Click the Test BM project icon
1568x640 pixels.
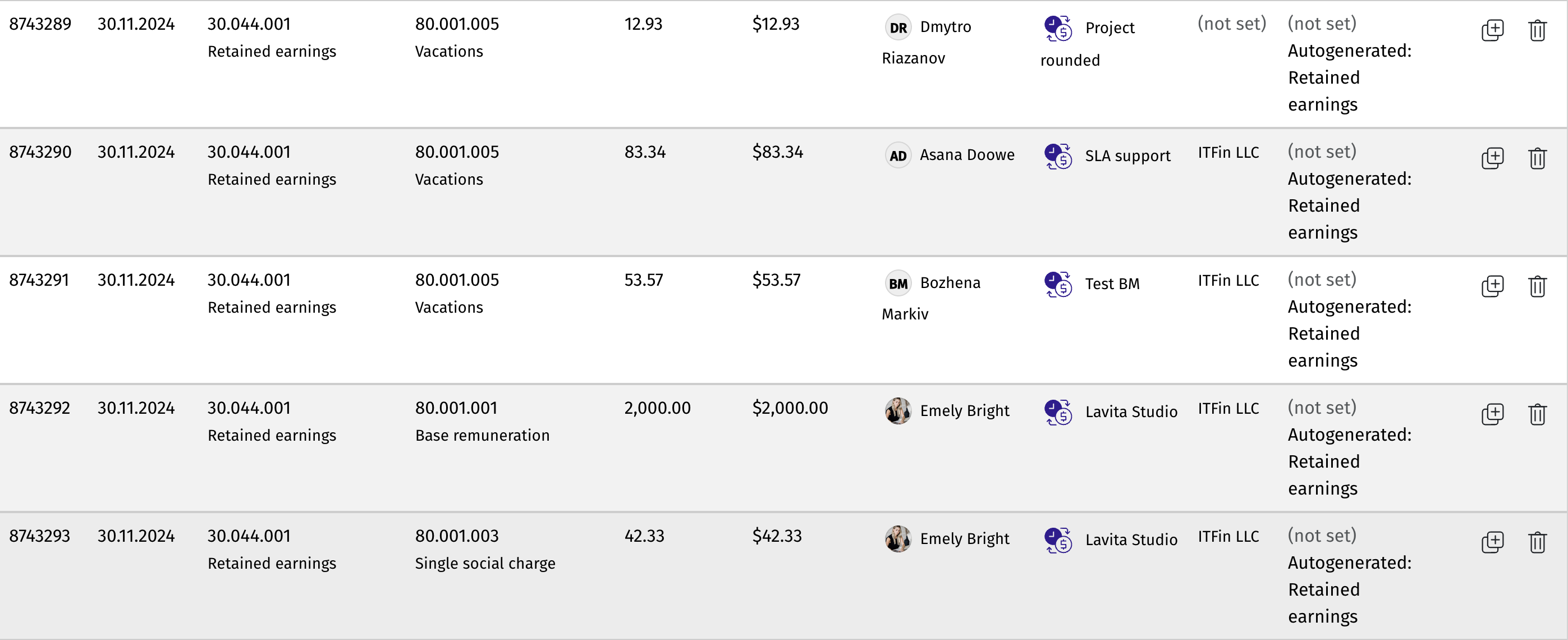click(1058, 284)
